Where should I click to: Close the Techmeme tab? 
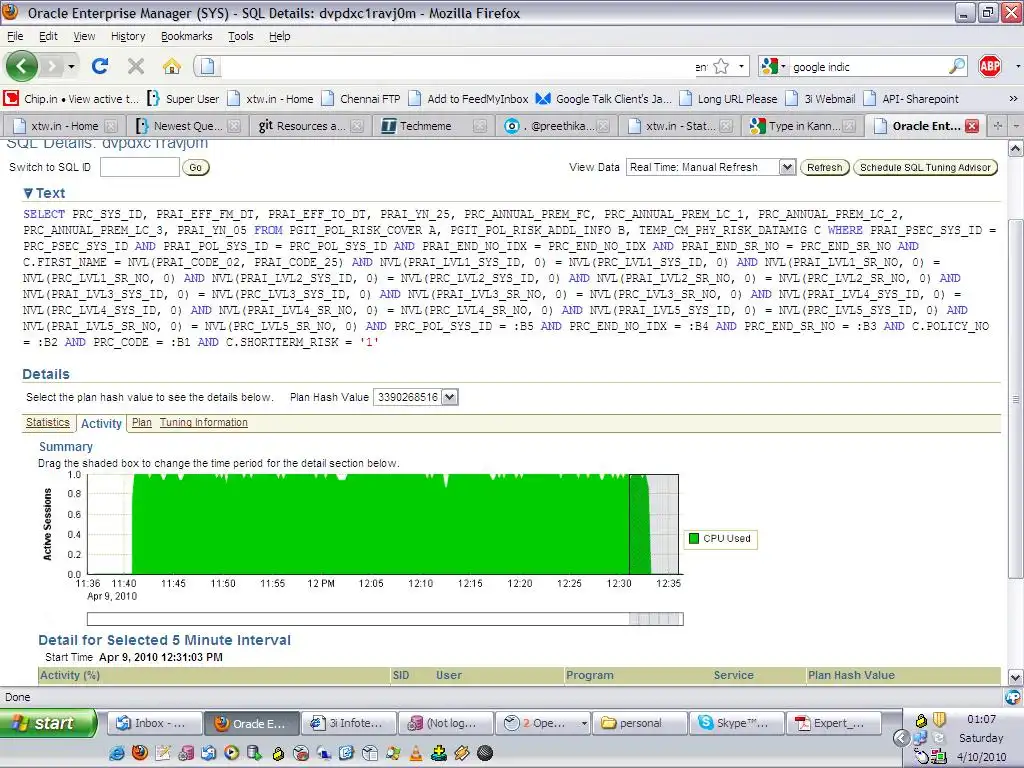click(480, 126)
